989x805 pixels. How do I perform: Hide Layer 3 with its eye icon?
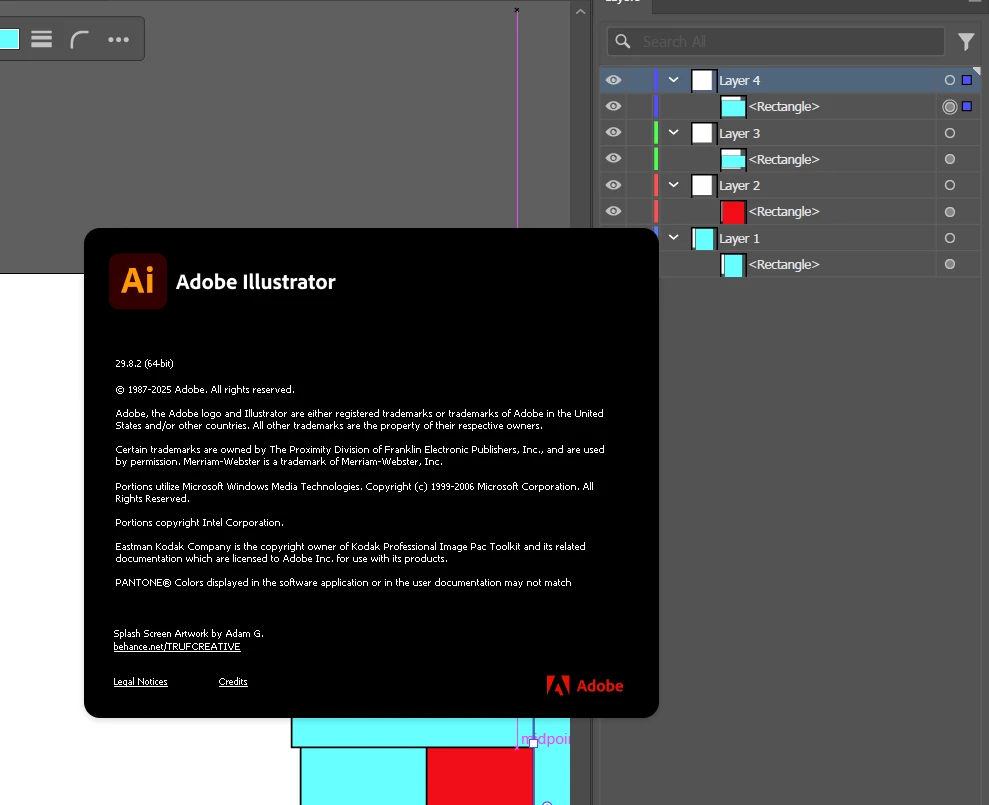click(x=613, y=132)
